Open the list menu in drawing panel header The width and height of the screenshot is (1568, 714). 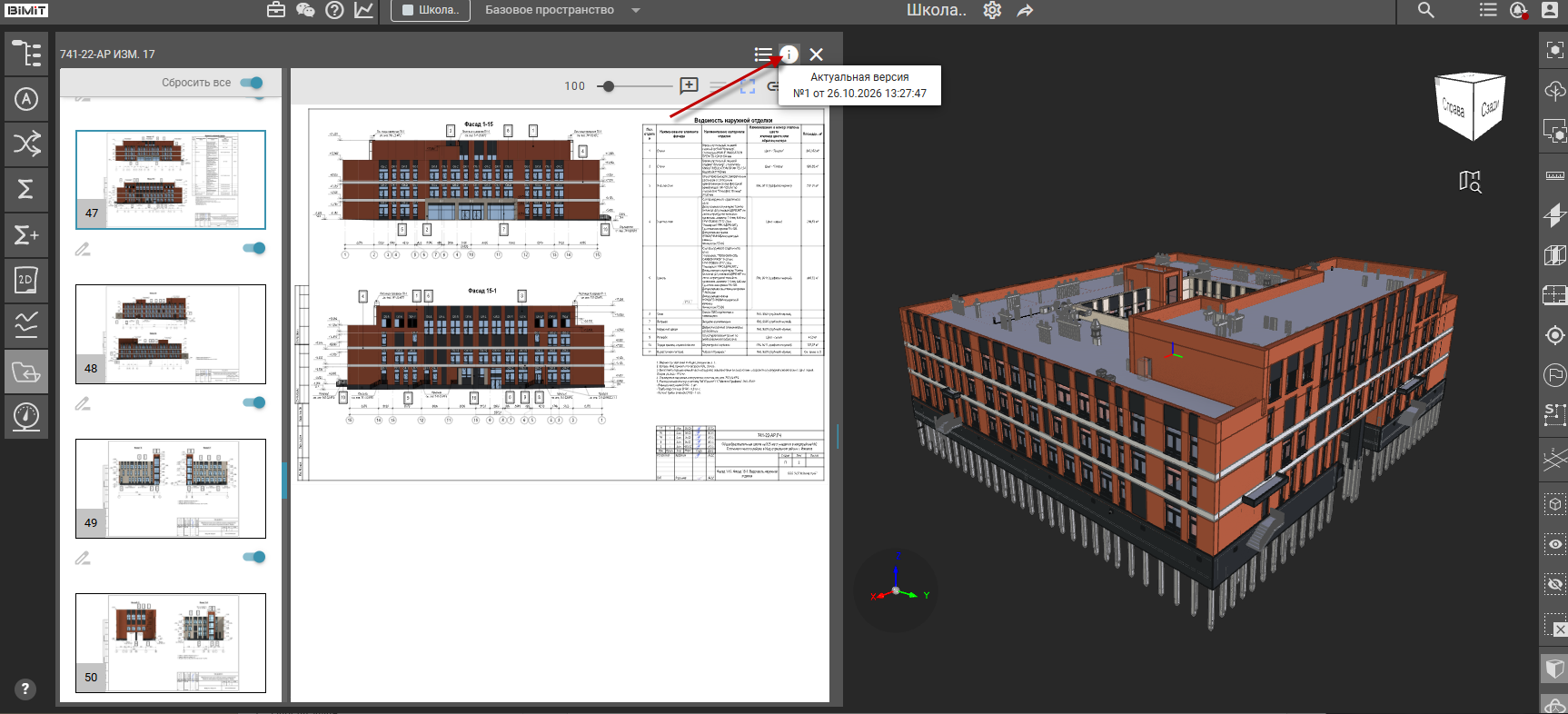pyautogui.click(x=763, y=55)
